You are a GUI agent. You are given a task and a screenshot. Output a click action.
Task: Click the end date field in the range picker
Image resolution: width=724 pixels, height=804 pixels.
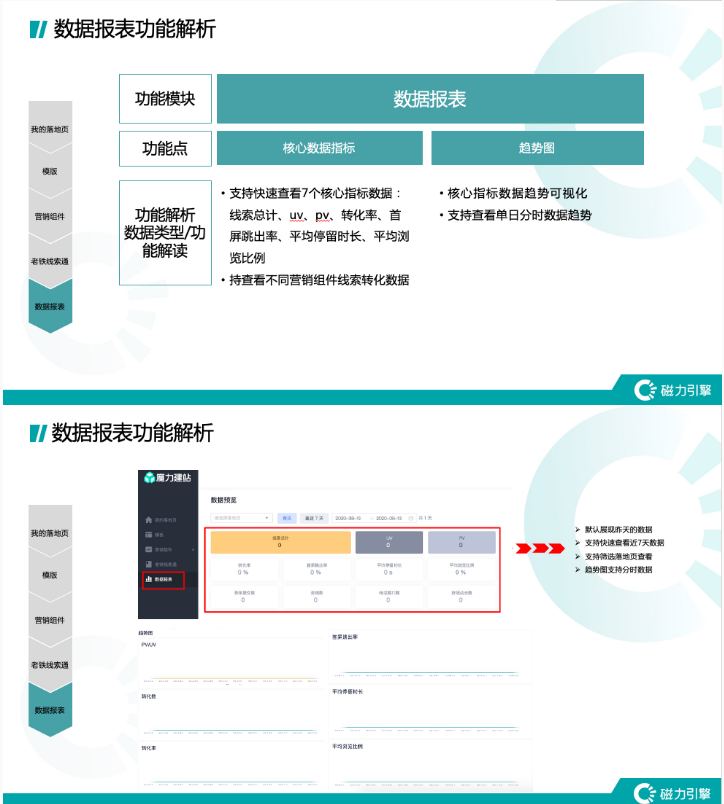(x=389, y=518)
